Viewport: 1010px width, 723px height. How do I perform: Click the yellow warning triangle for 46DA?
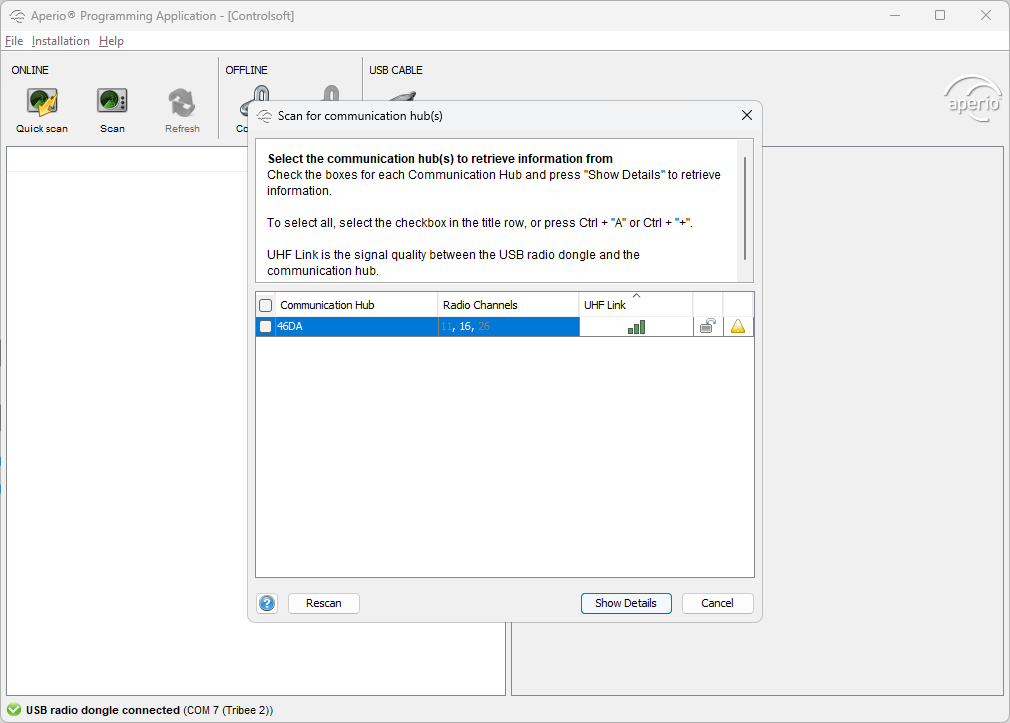point(738,326)
